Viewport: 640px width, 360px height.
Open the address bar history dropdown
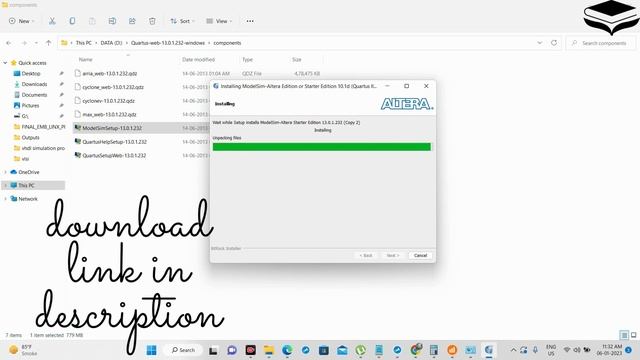(540, 42)
